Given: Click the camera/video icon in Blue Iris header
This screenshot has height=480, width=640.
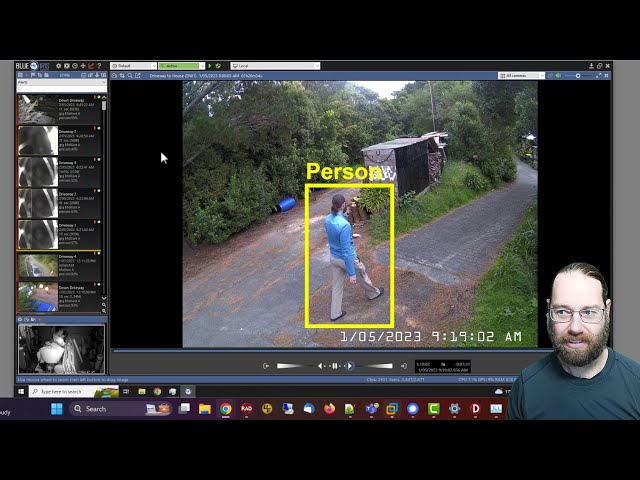Looking at the screenshot, I should pos(67,66).
